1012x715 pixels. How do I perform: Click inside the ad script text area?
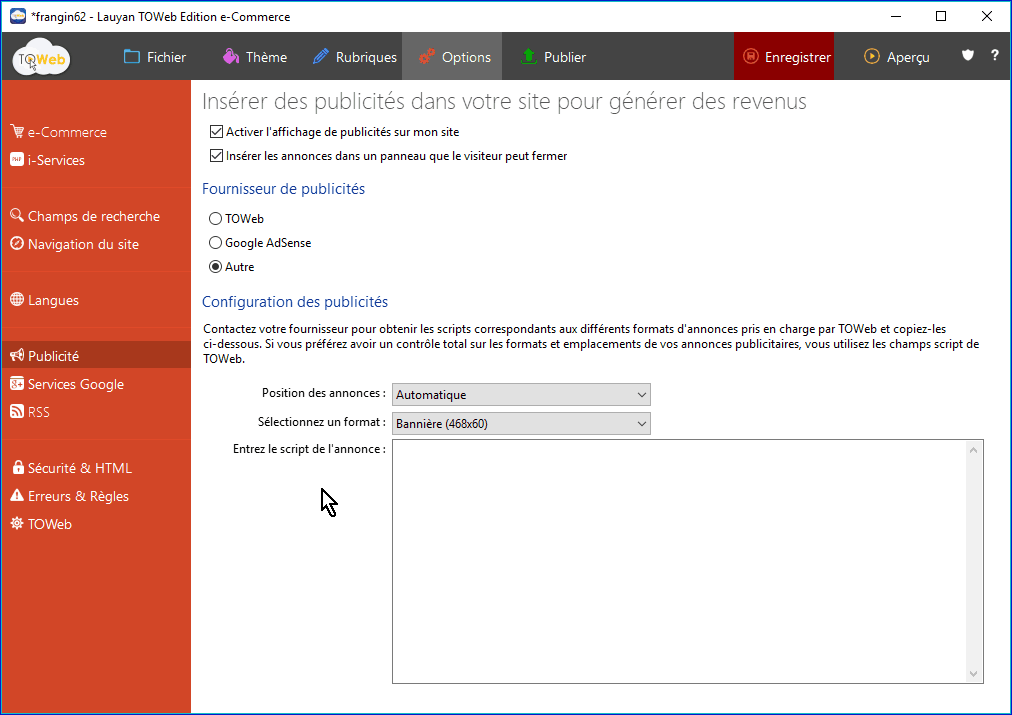pos(678,560)
